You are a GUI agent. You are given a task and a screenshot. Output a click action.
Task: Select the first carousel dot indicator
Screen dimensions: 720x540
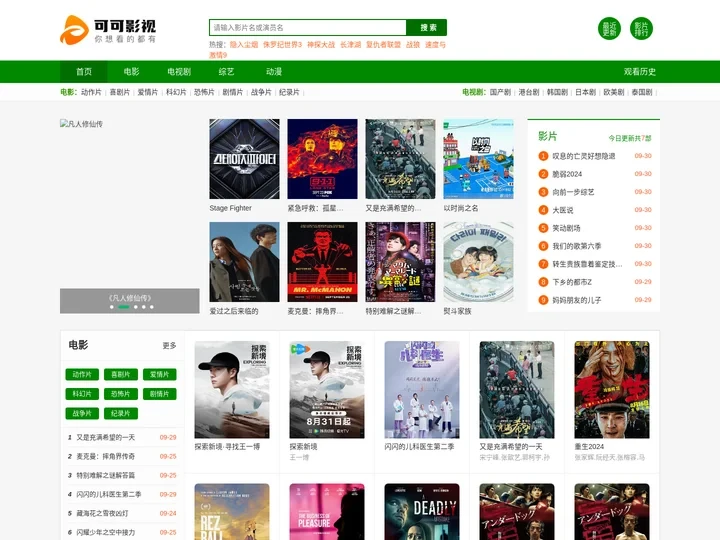112,307
